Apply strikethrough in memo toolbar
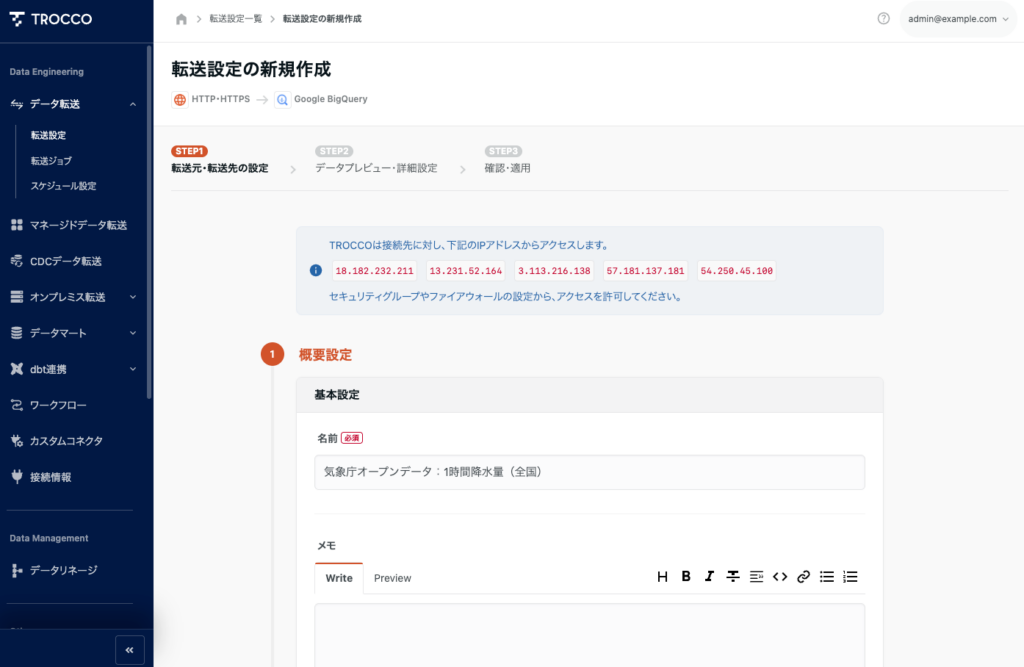 (733, 577)
